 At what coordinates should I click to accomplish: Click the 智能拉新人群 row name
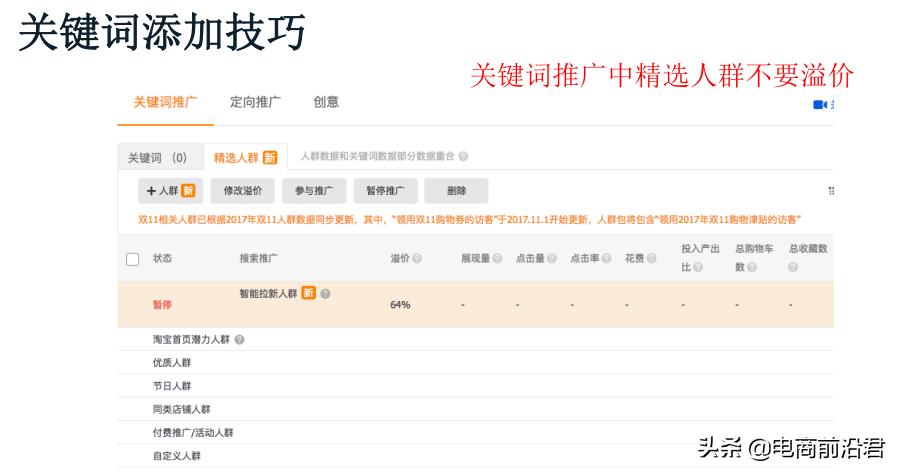[x=268, y=294]
